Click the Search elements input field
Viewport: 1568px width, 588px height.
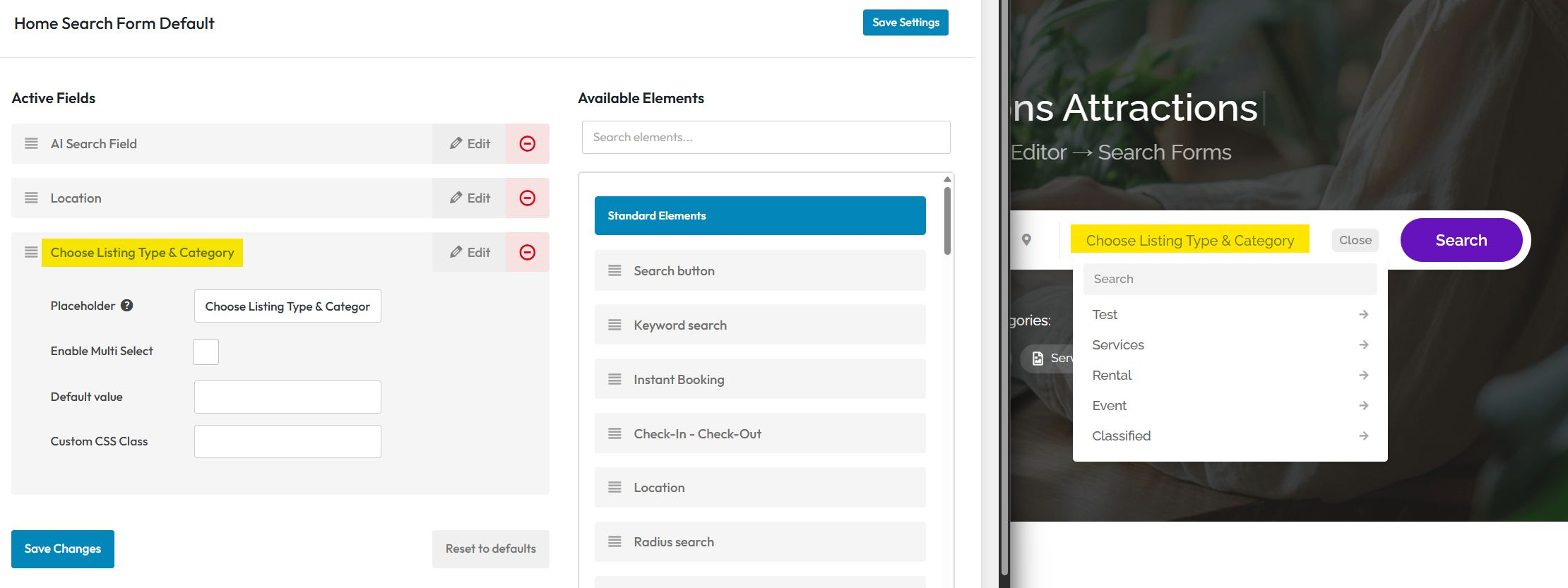click(766, 138)
